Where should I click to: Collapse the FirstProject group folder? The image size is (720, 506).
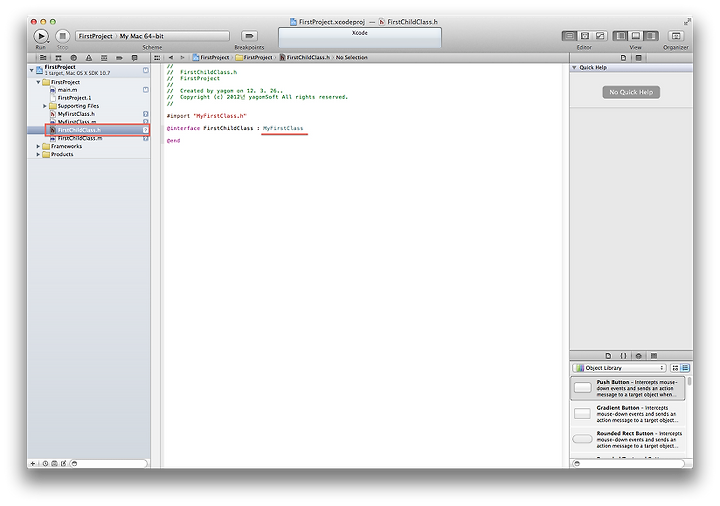[38, 82]
